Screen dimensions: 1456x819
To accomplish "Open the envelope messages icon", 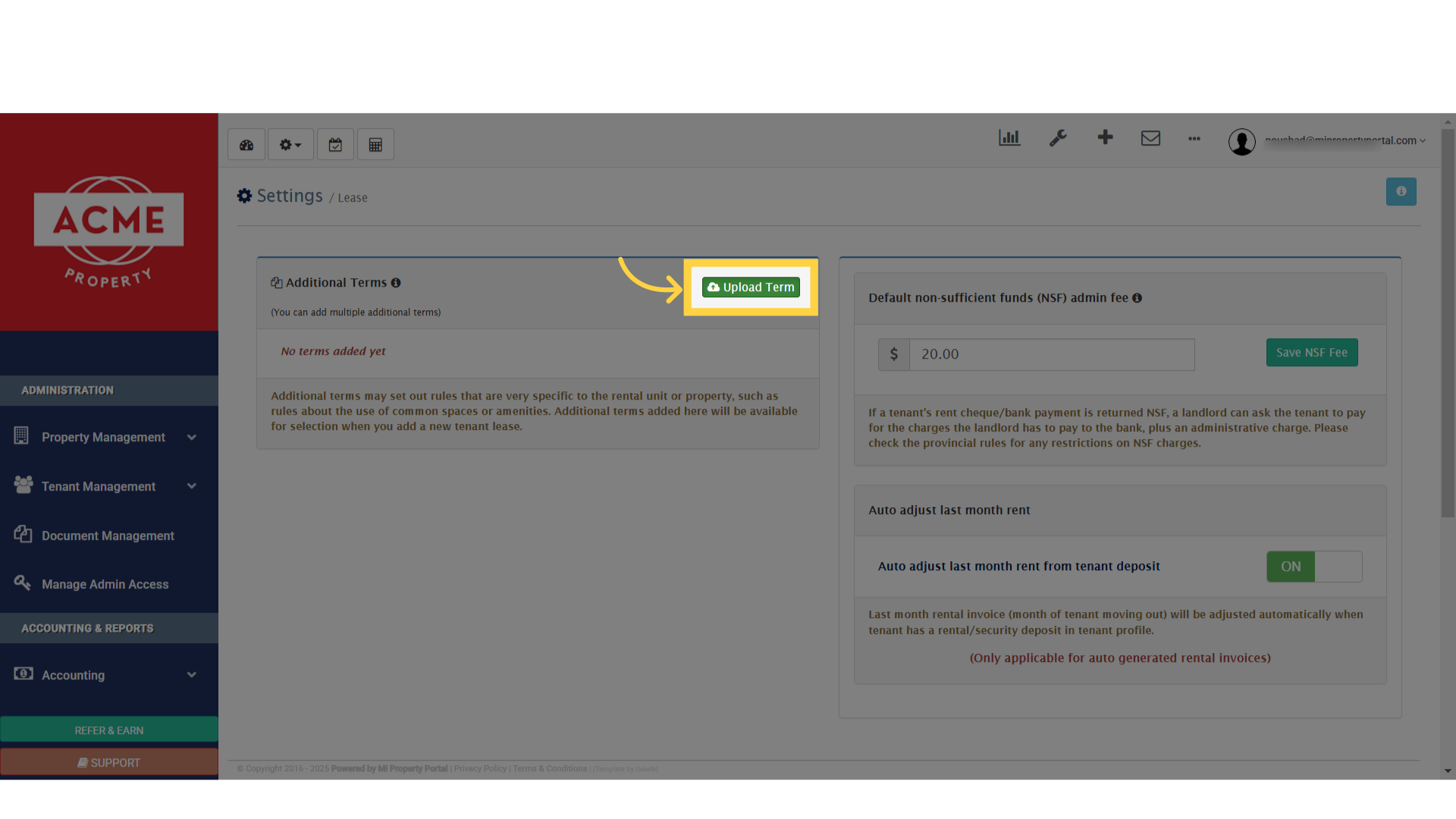I will (x=1150, y=138).
